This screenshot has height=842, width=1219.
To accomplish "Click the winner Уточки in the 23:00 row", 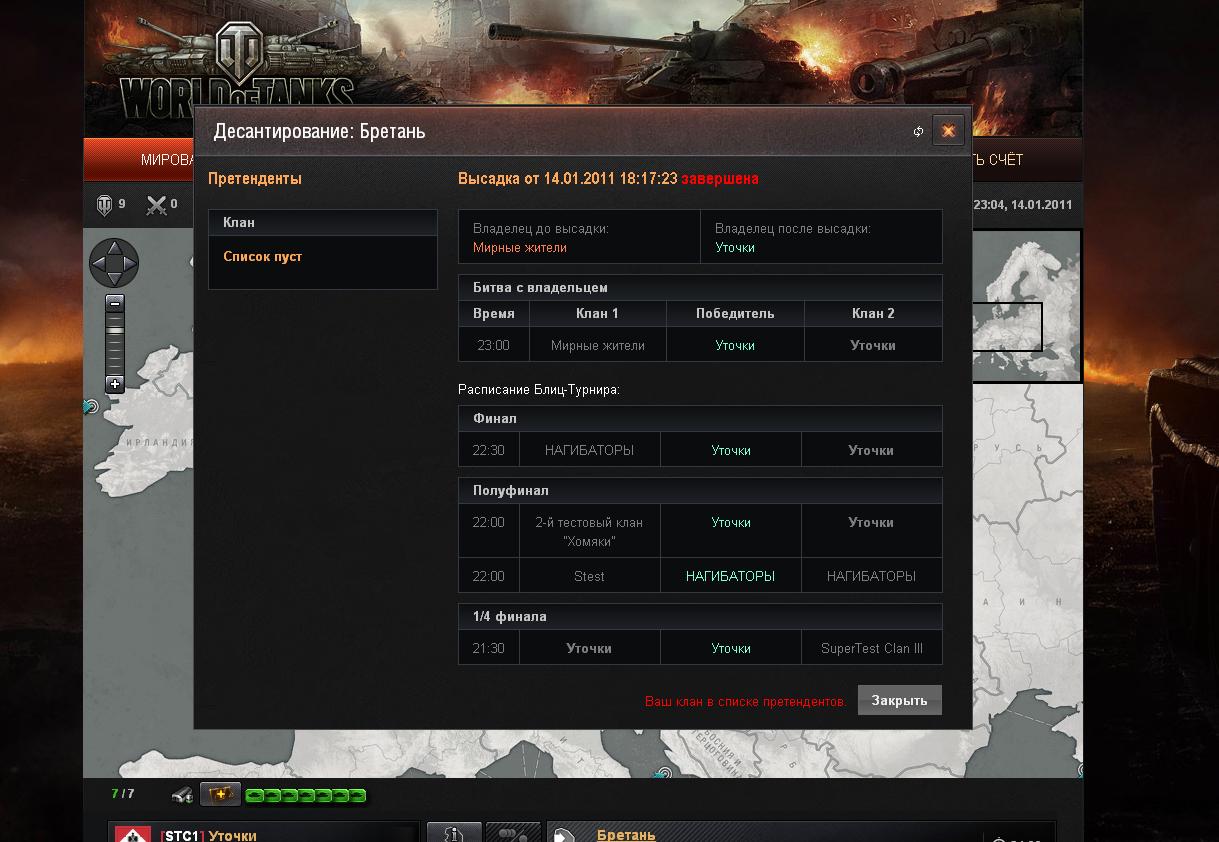I will 735,345.
